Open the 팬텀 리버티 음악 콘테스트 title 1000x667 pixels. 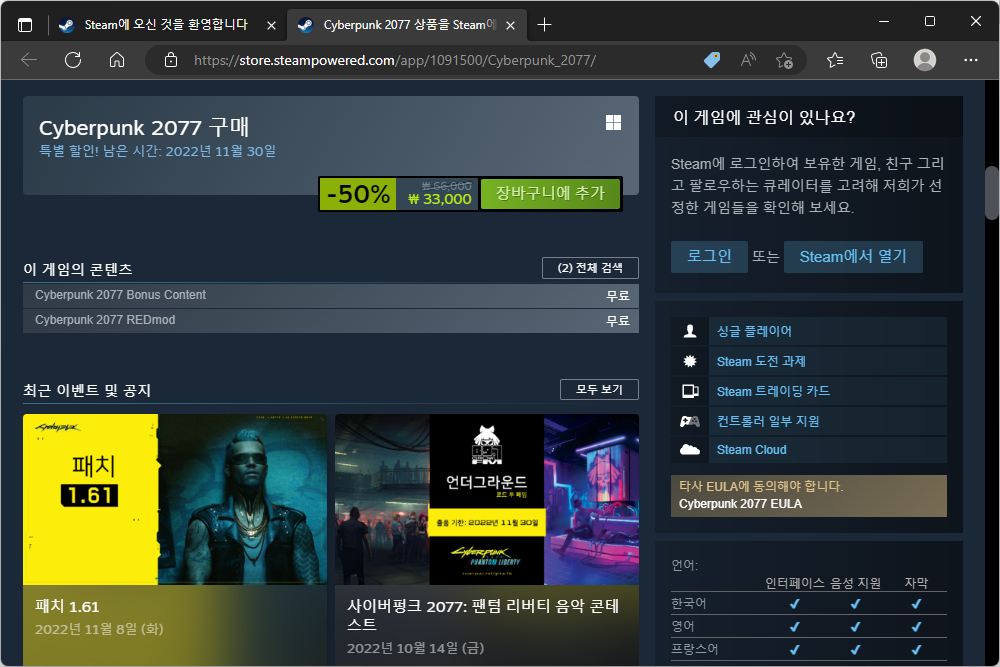pyautogui.click(x=483, y=615)
